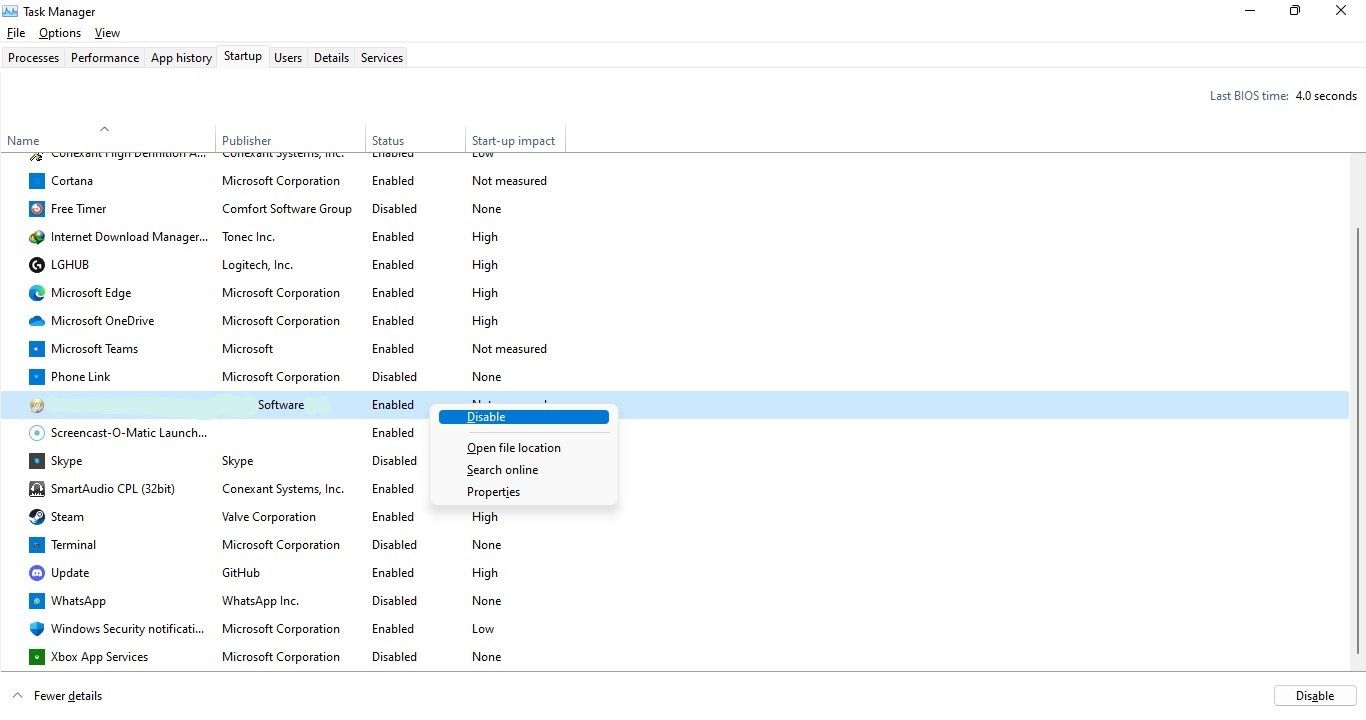Click the LGHUB Logitech icon
The width and height of the screenshot is (1366, 720).
[37, 265]
